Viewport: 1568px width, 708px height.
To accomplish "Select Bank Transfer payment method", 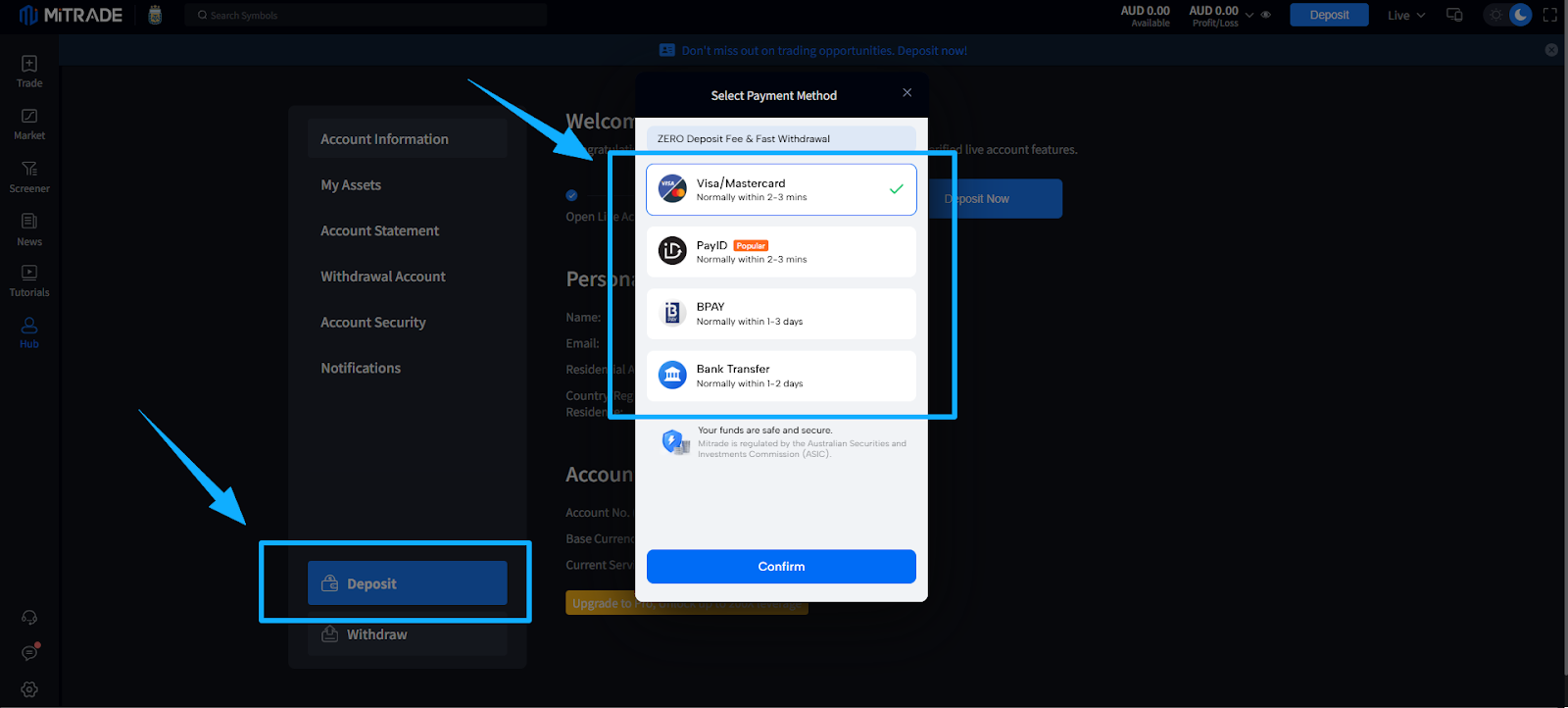I will (x=781, y=377).
